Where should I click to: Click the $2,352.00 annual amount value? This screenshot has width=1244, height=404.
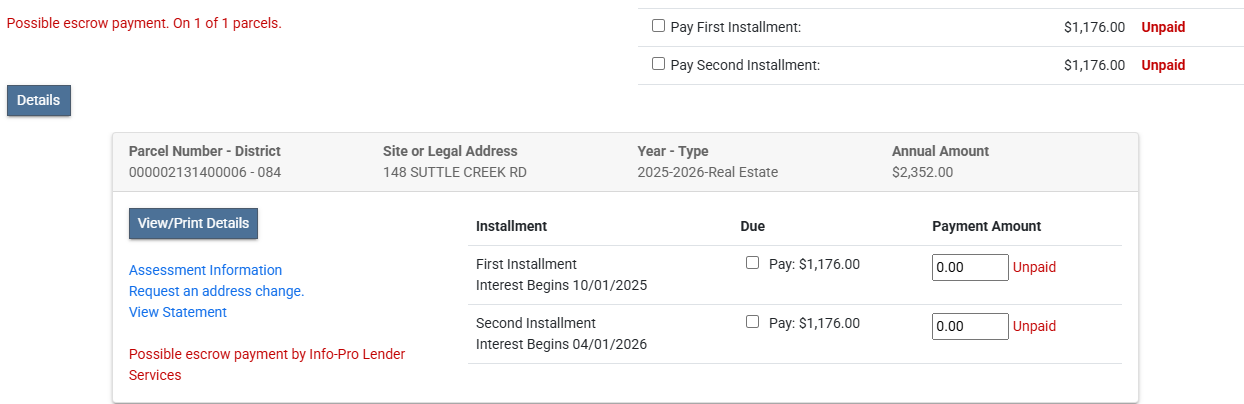tap(922, 172)
